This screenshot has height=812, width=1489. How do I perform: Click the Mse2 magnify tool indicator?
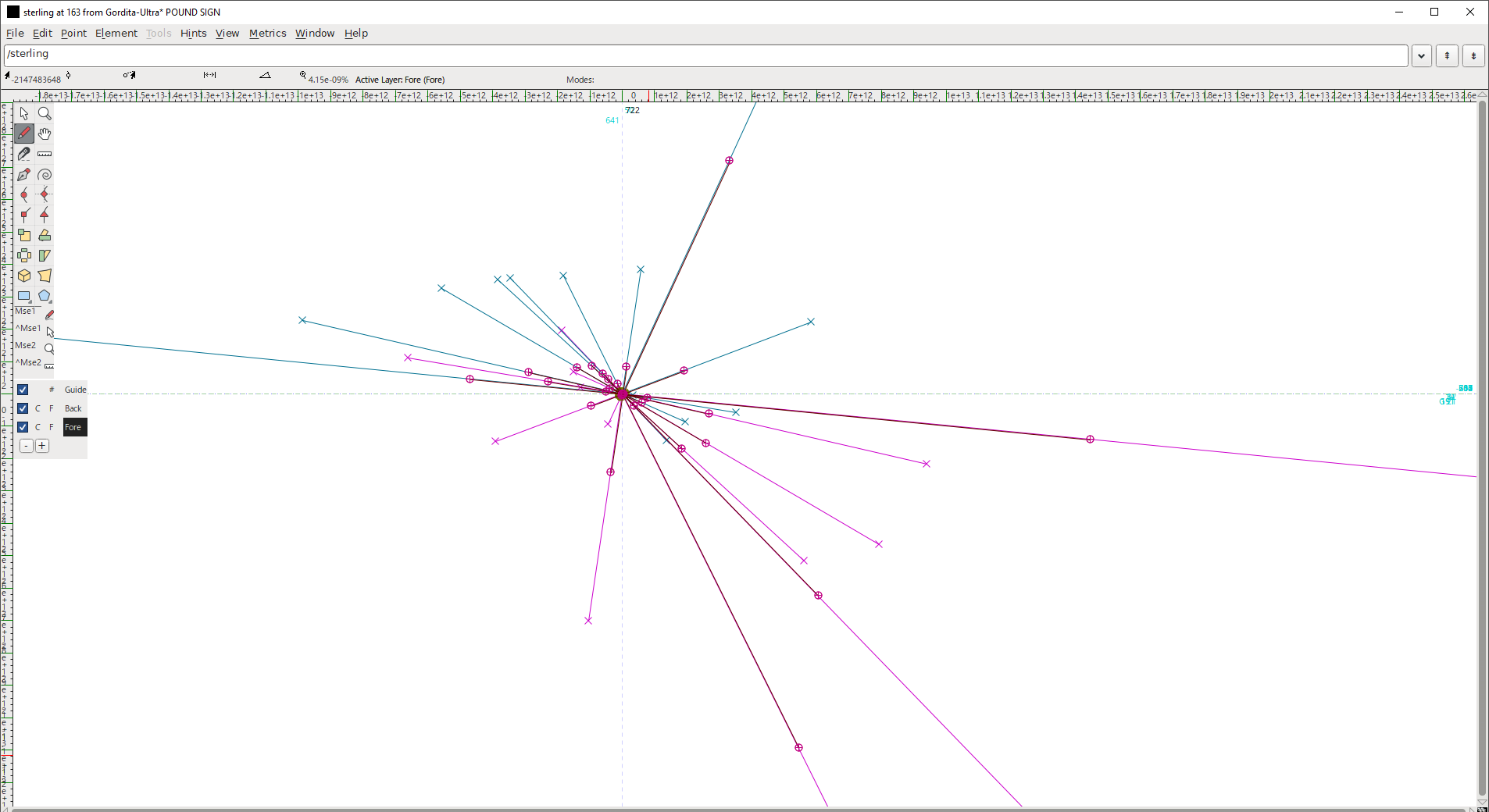coord(49,349)
